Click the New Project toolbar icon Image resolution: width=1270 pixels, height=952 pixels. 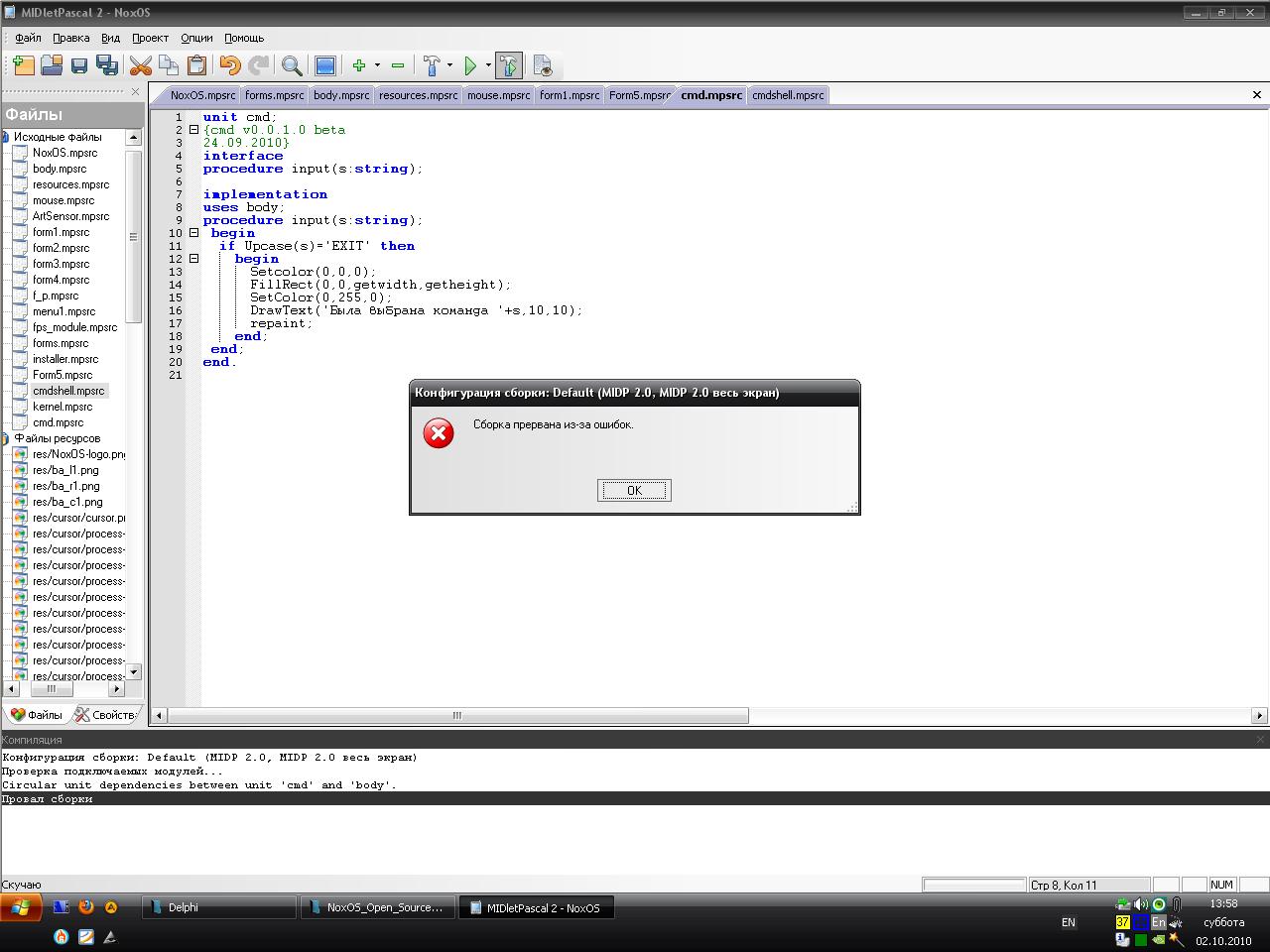pyautogui.click(x=24, y=65)
